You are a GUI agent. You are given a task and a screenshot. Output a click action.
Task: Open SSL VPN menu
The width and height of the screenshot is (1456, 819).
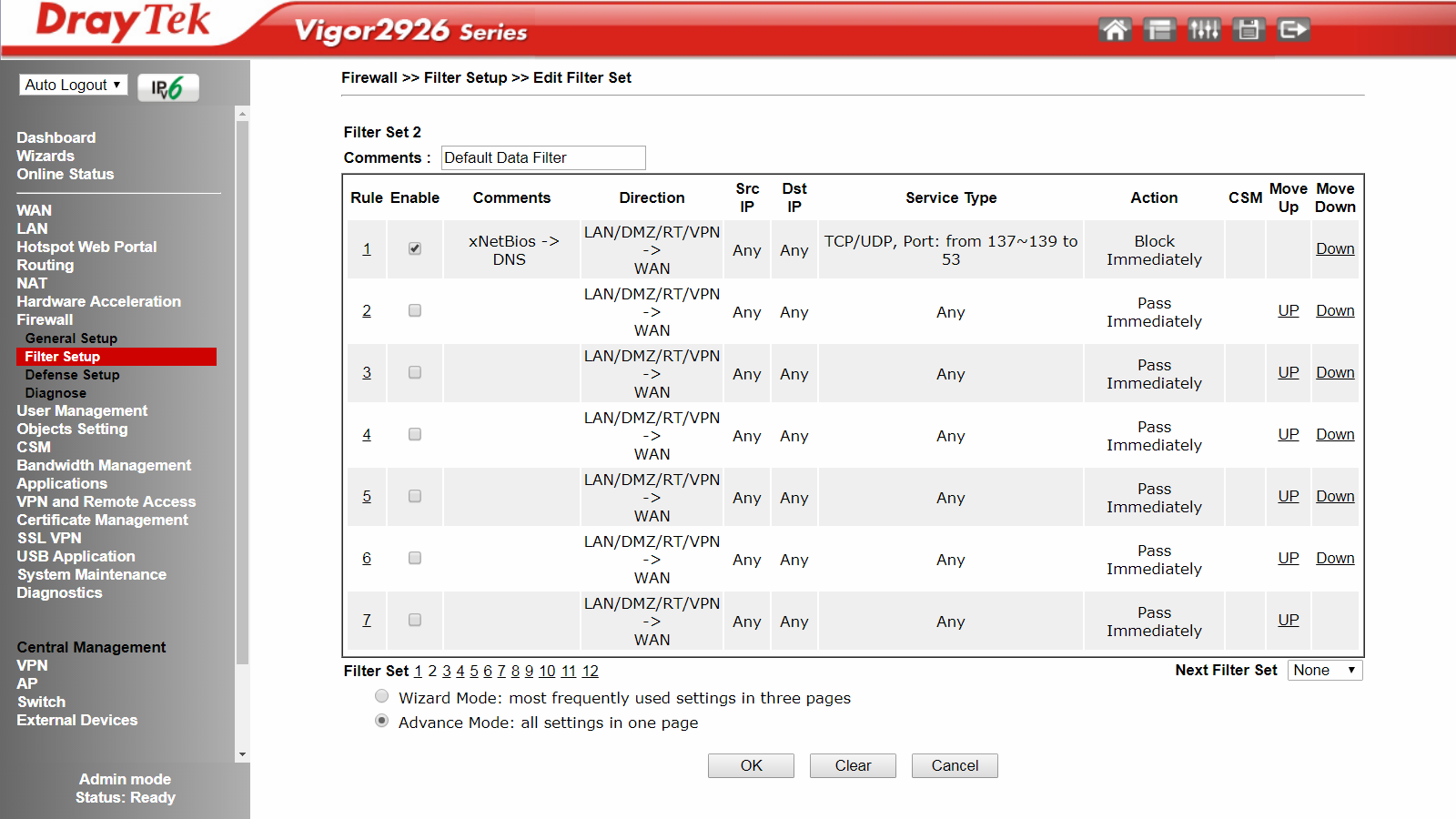[49, 538]
